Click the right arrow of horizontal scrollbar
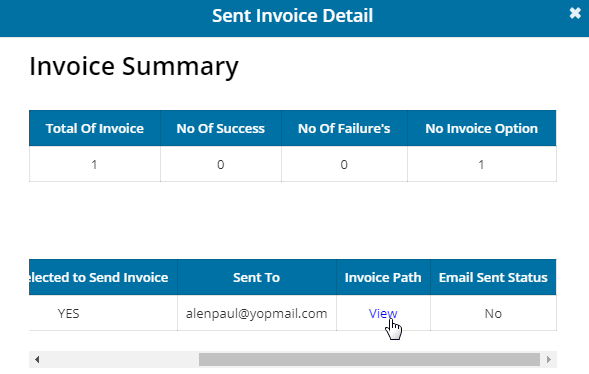This screenshot has width=589, height=374. [x=549, y=359]
